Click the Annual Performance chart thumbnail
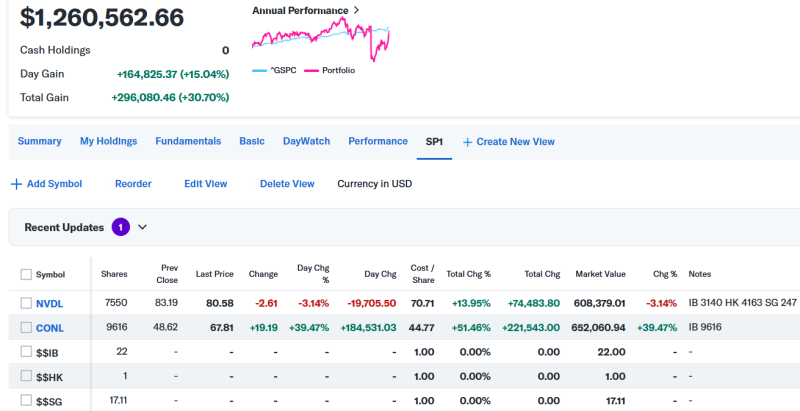Image resolution: width=800 pixels, height=411 pixels. (x=320, y=40)
